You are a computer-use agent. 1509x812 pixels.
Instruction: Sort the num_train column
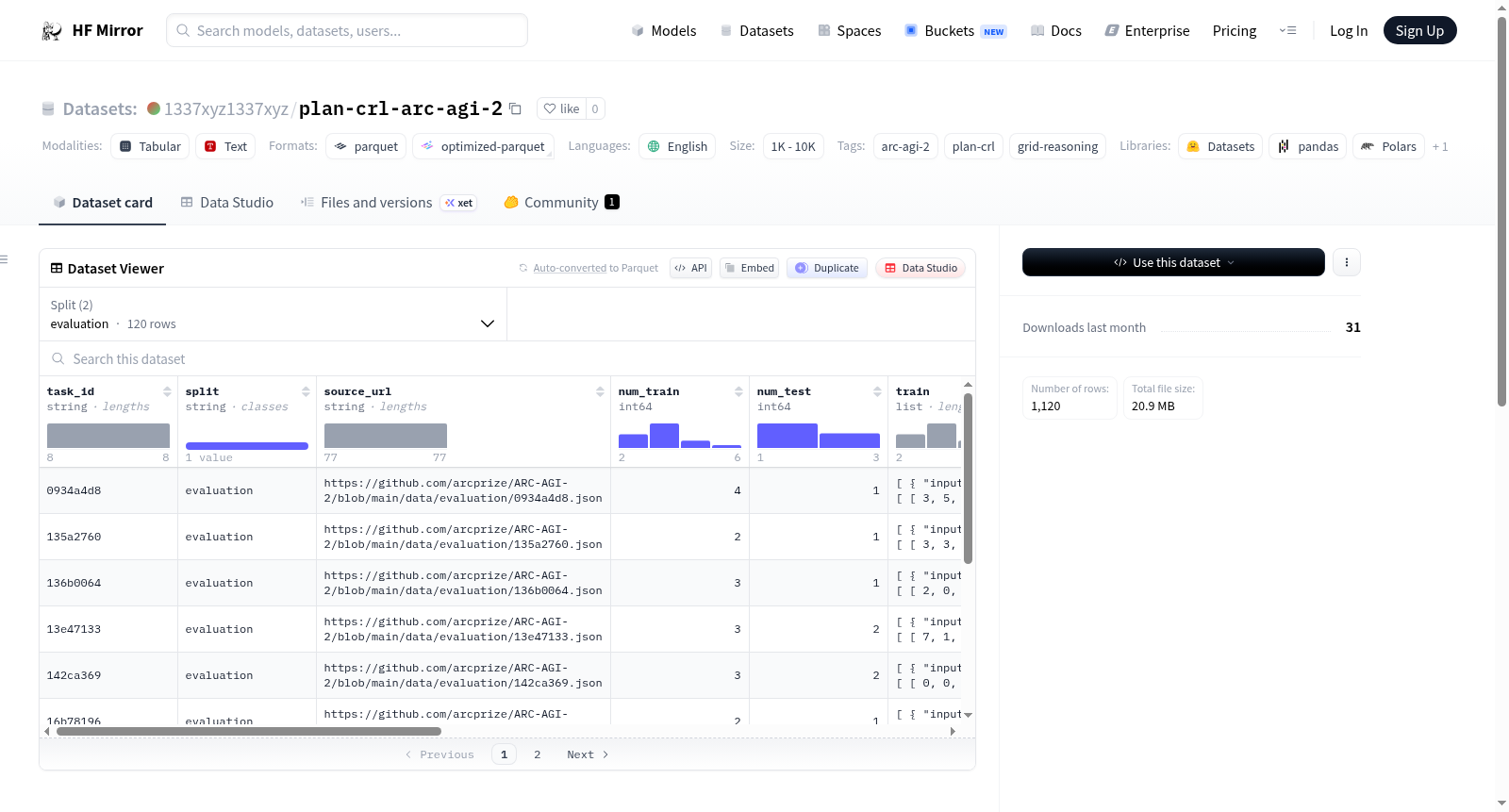[738, 391]
